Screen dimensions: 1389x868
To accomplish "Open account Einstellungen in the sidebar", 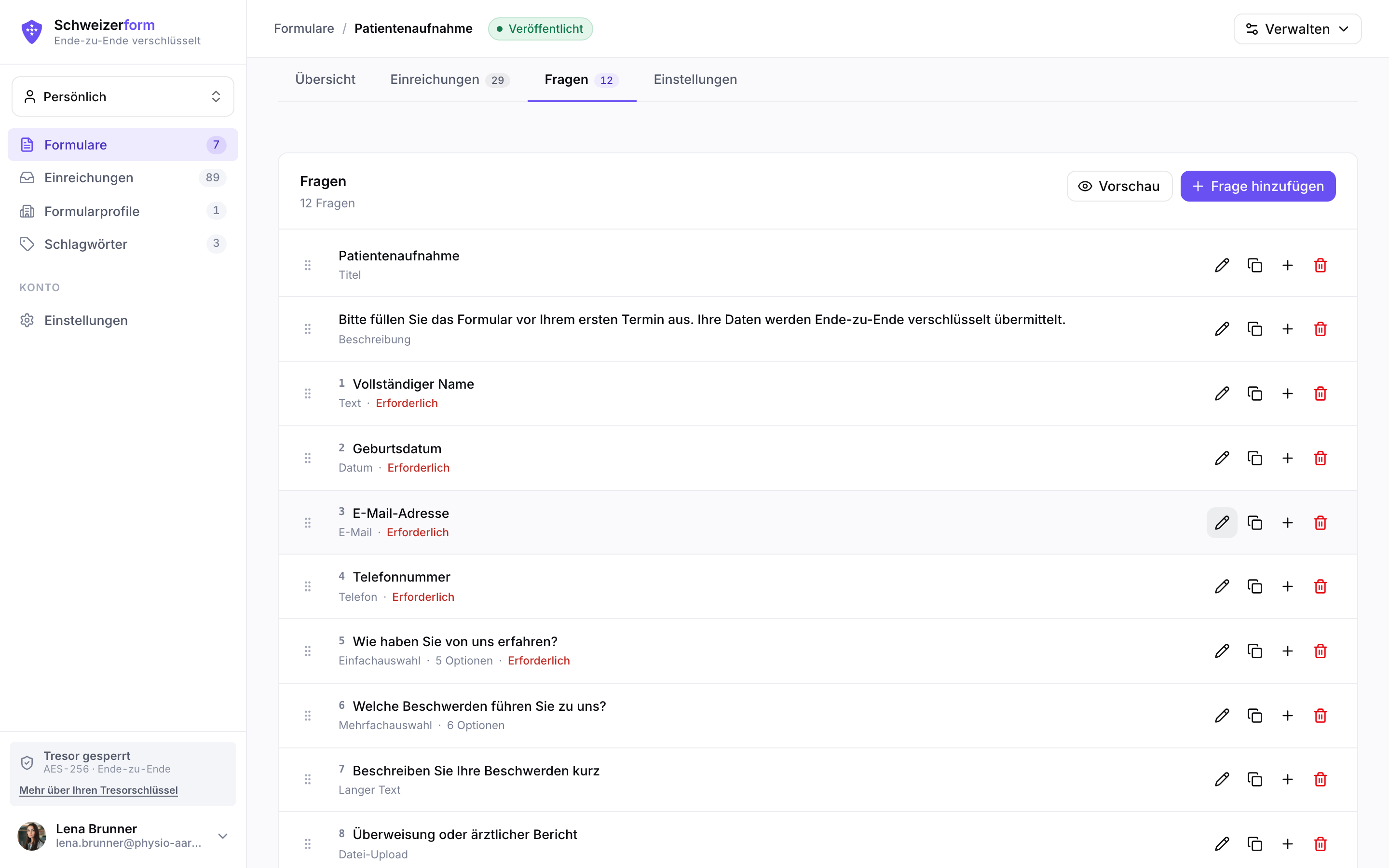I will click(123, 320).
